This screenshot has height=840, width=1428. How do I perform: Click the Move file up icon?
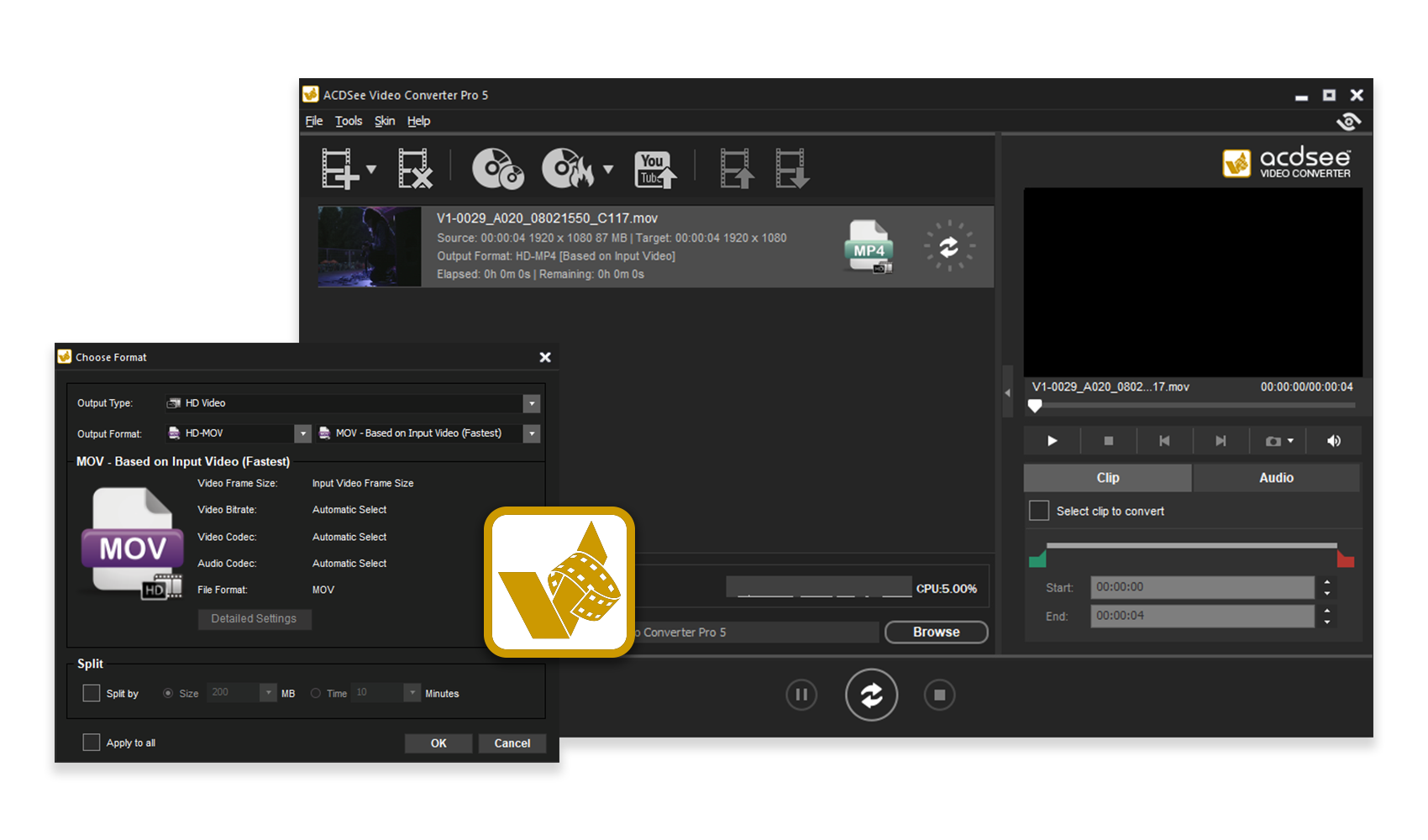click(737, 169)
